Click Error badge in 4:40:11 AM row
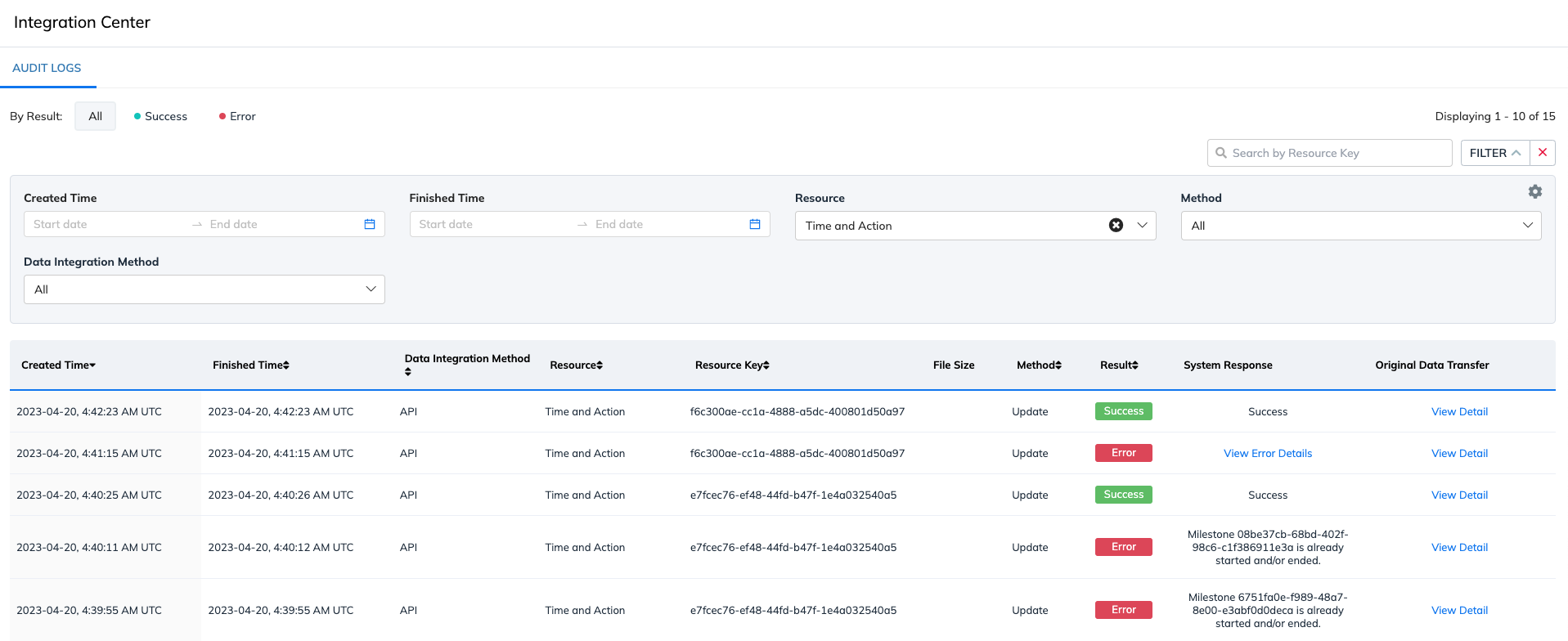Screen dimensions: 1568x641 [1124, 547]
